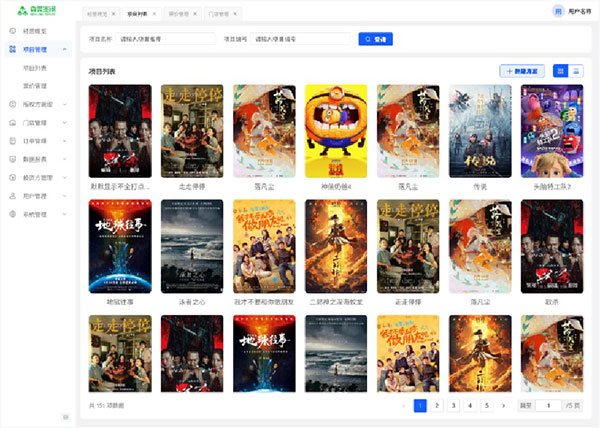600x428 pixels.
Task: Click the 订单管理 sidebar icon
Action: (12, 140)
